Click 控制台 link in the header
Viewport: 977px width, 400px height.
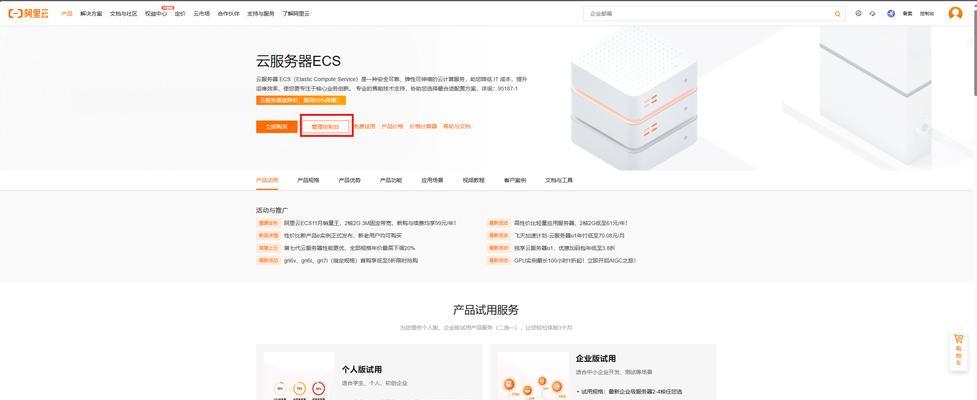(x=927, y=13)
